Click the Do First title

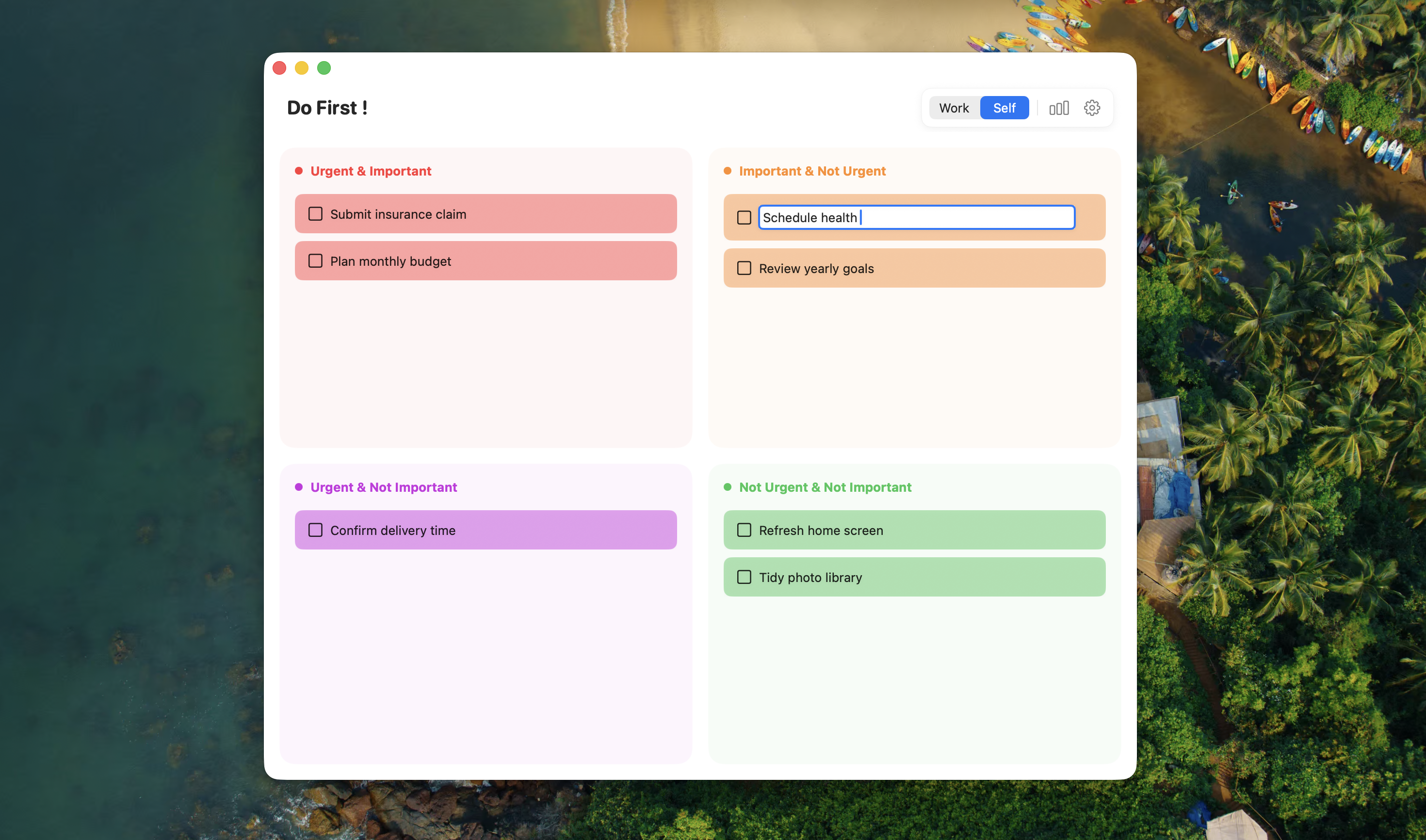tap(327, 107)
